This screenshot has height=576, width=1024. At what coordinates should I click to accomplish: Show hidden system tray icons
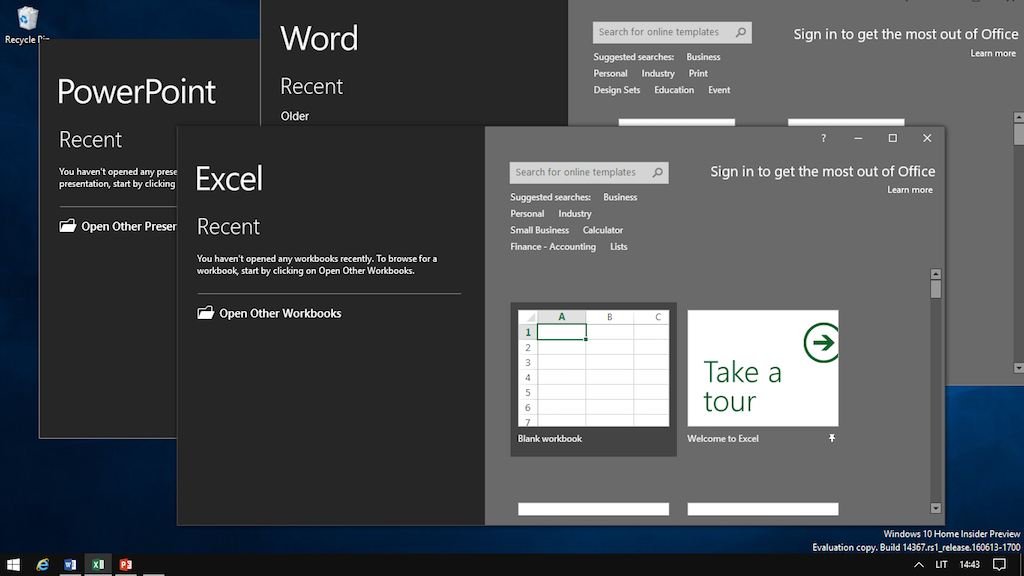pyautogui.click(x=918, y=565)
